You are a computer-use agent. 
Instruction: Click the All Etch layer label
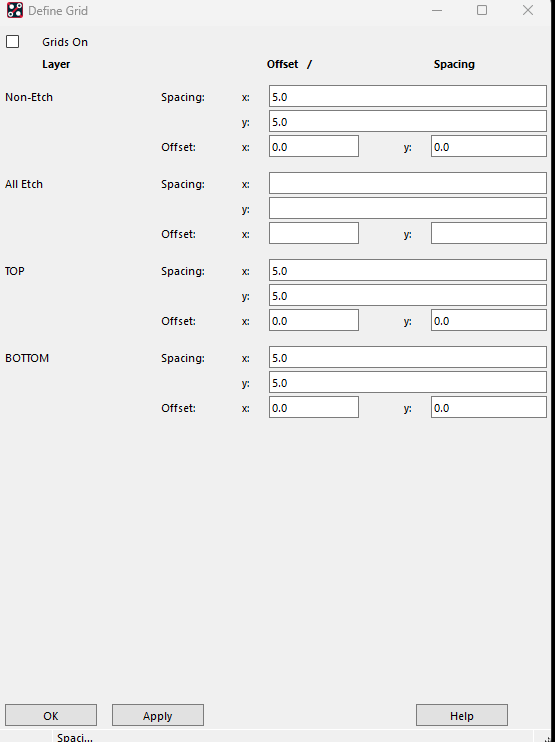[x=24, y=184]
